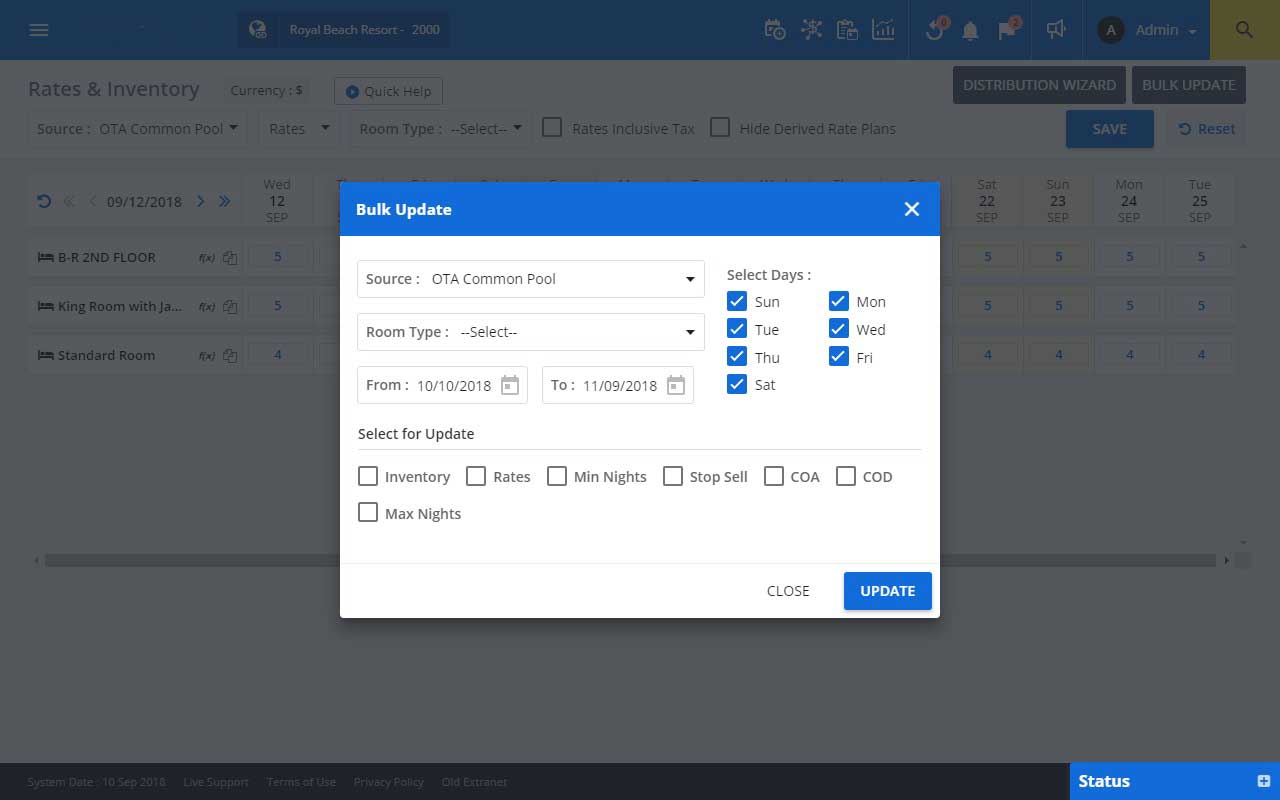The height and width of the screenshot is (800, 1280).
Task: Check the Max Nights option
Action: [368, 513]
